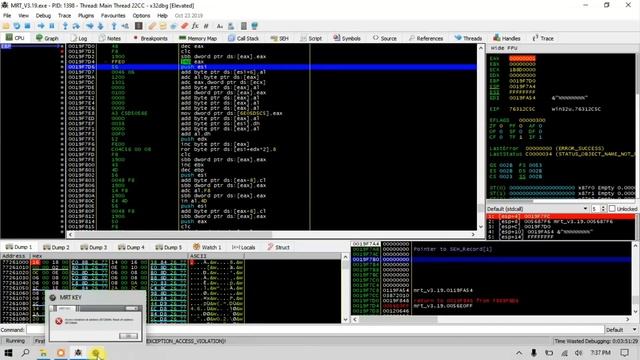Select the Dump 5 tab
Viewport: 640px width, 360px height.
[169, 247]
